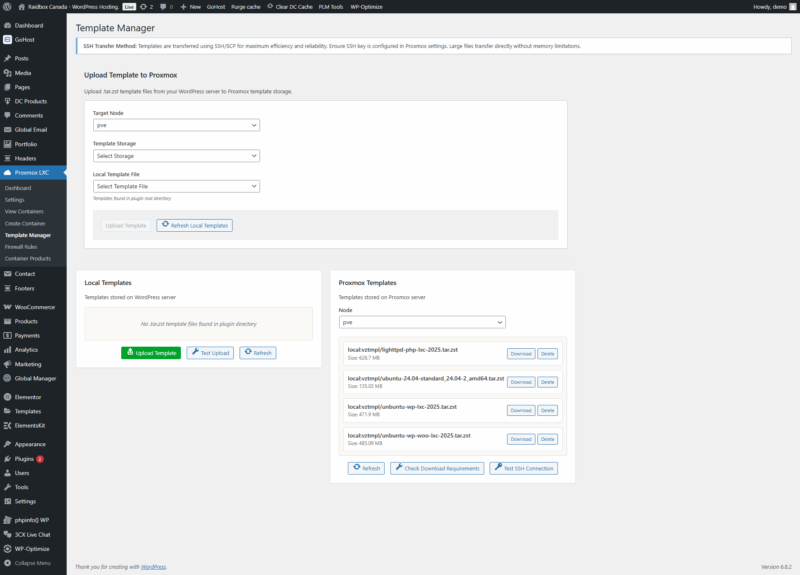Open the Local Template File dropdown
The height and width of the screenshot is (575, 800).
click(176, 186)
